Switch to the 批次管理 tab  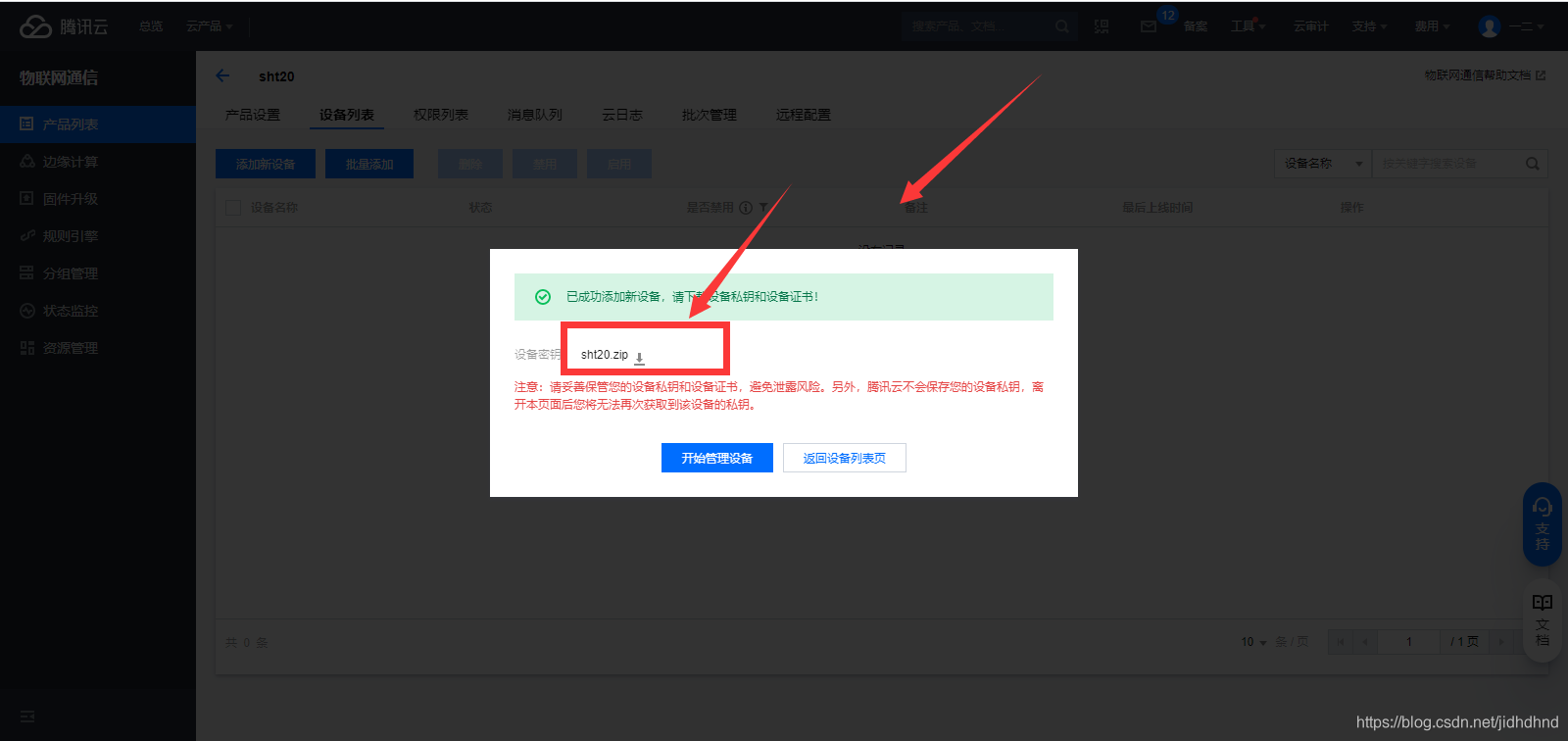(710, 115)
